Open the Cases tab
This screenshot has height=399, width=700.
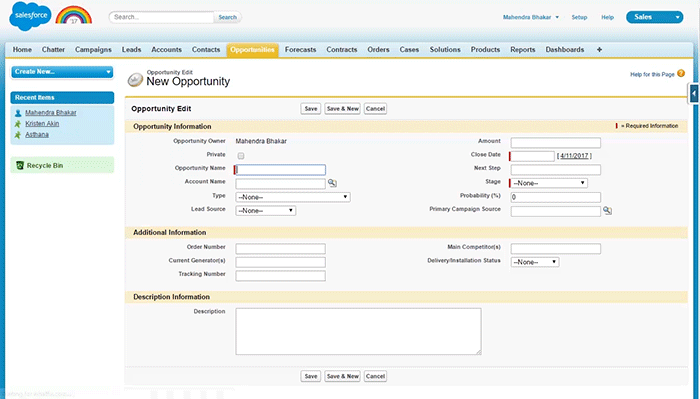tap(409, 50)
